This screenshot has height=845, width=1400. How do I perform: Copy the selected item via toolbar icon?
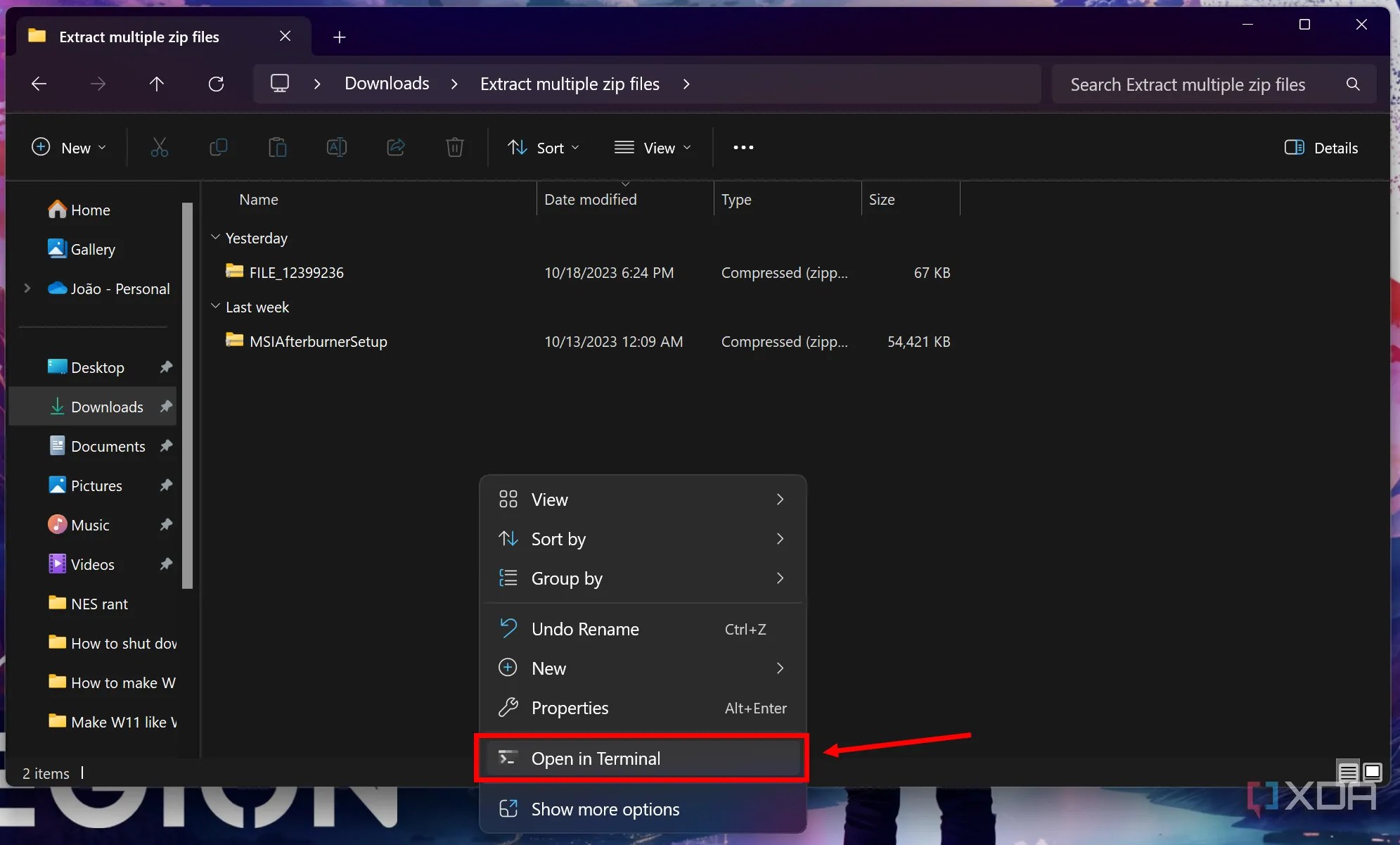(219, 147)
